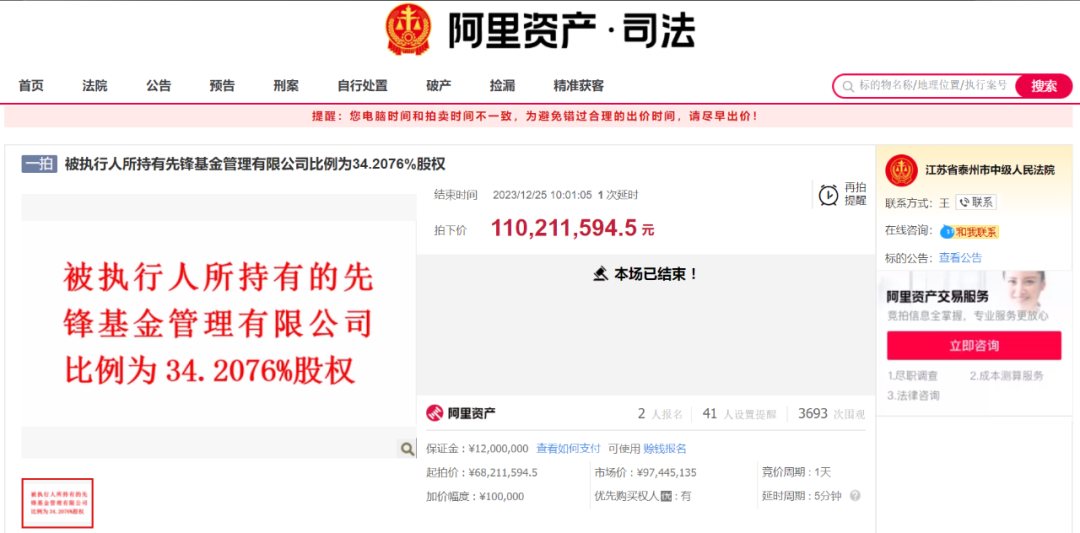Click the end time 2023/12/25 10:01:05

543,195
